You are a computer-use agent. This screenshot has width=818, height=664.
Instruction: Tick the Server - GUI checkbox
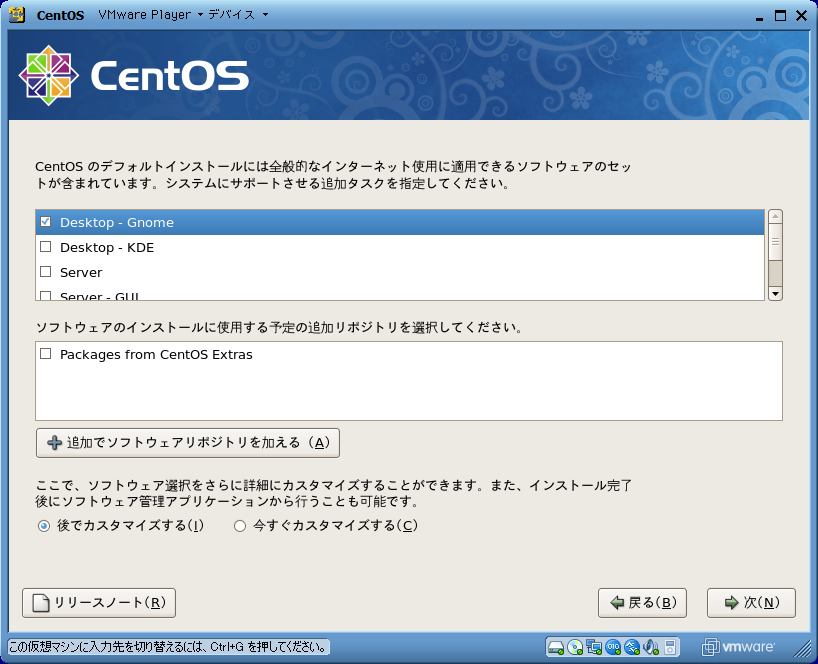[46, 296]
